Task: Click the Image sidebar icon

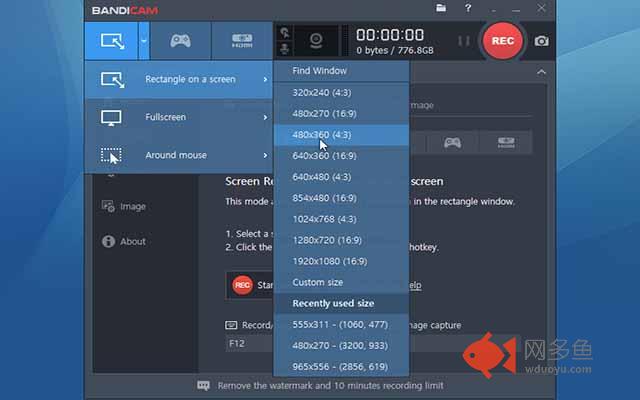Action: pos(108,206)
